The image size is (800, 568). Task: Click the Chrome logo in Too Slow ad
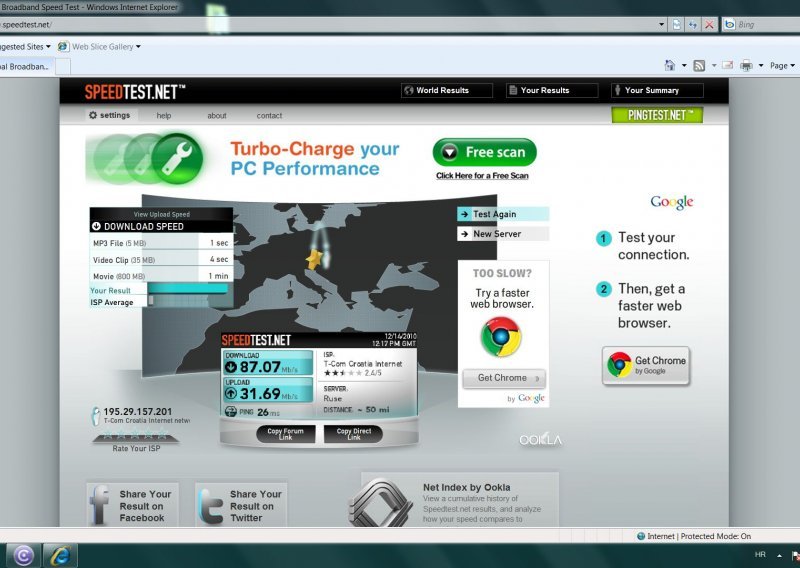pos(501,337)
